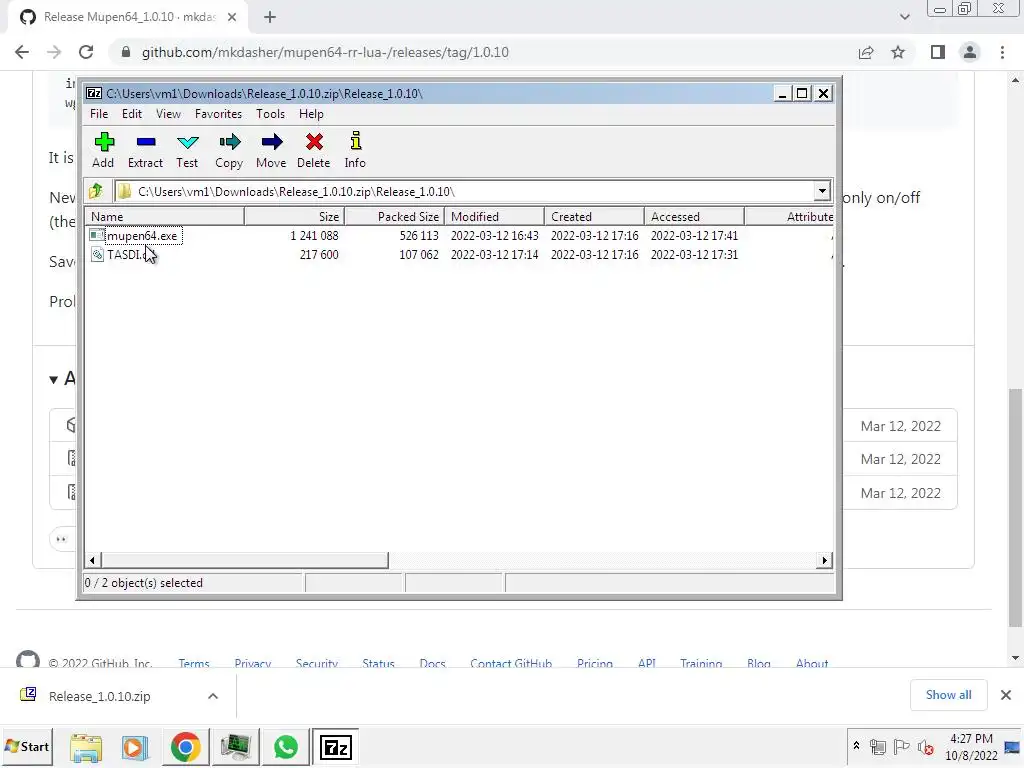
Task: Open Release_1.0.10.zip download options chevron
Action: (x=213, y=696)
